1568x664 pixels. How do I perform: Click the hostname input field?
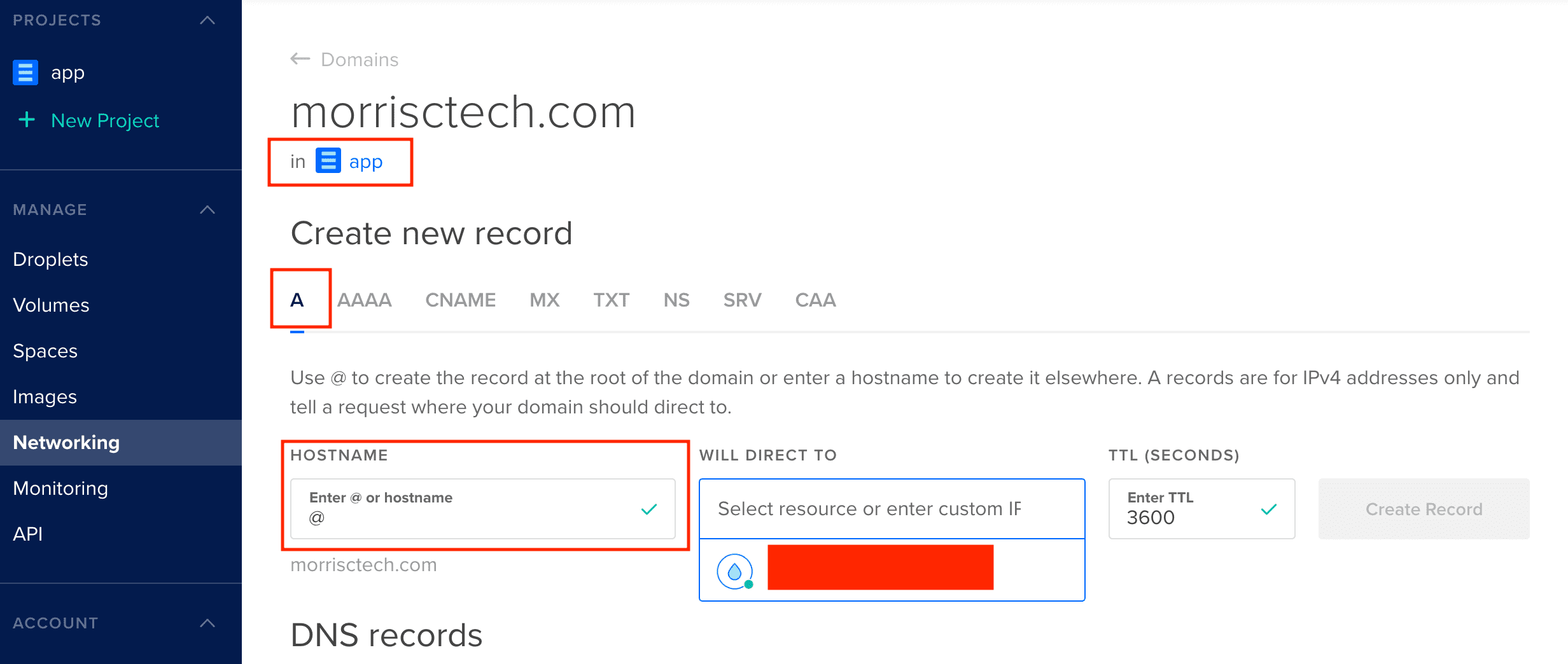pyautogui.click(x=482, y=509)
